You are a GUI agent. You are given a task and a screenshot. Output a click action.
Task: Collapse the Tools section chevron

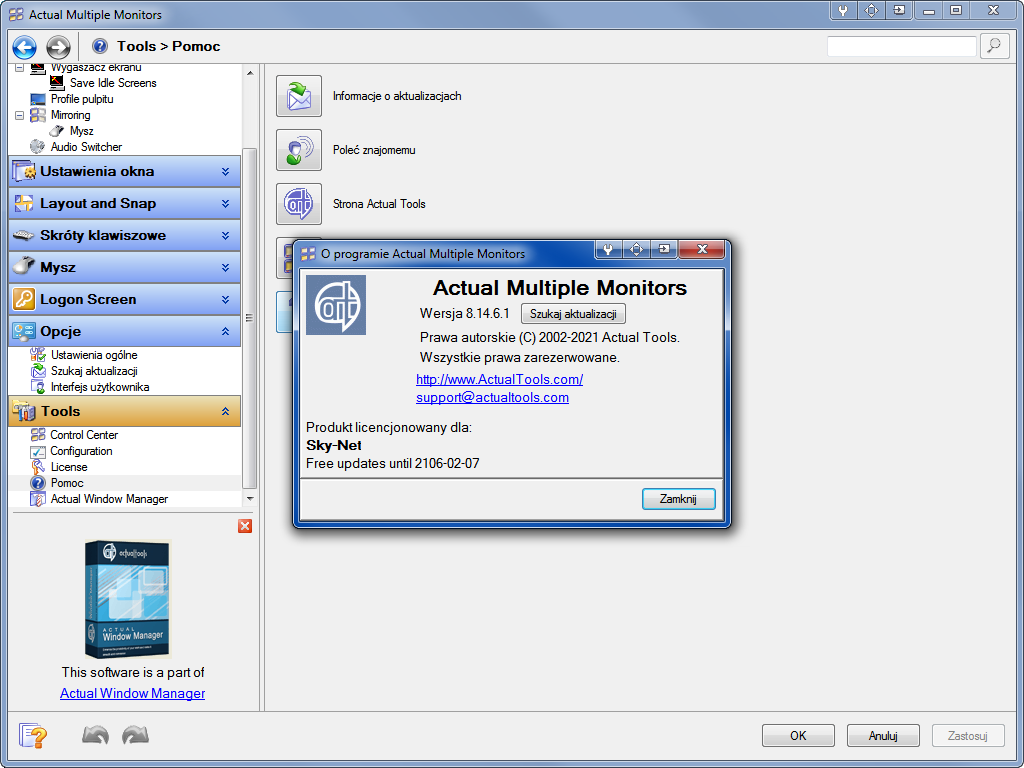coord(225,411)
